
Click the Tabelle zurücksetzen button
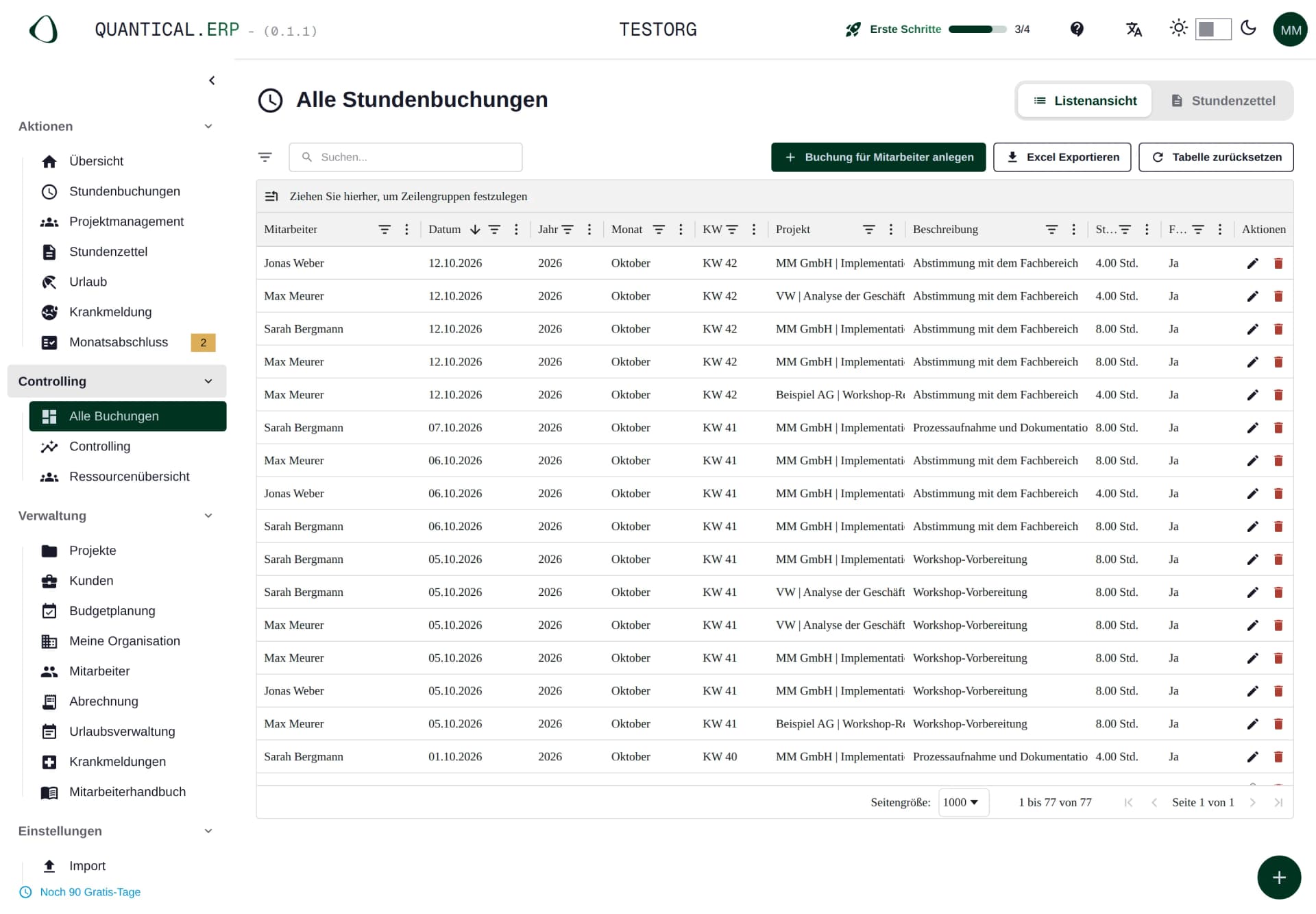(1216, 157)
